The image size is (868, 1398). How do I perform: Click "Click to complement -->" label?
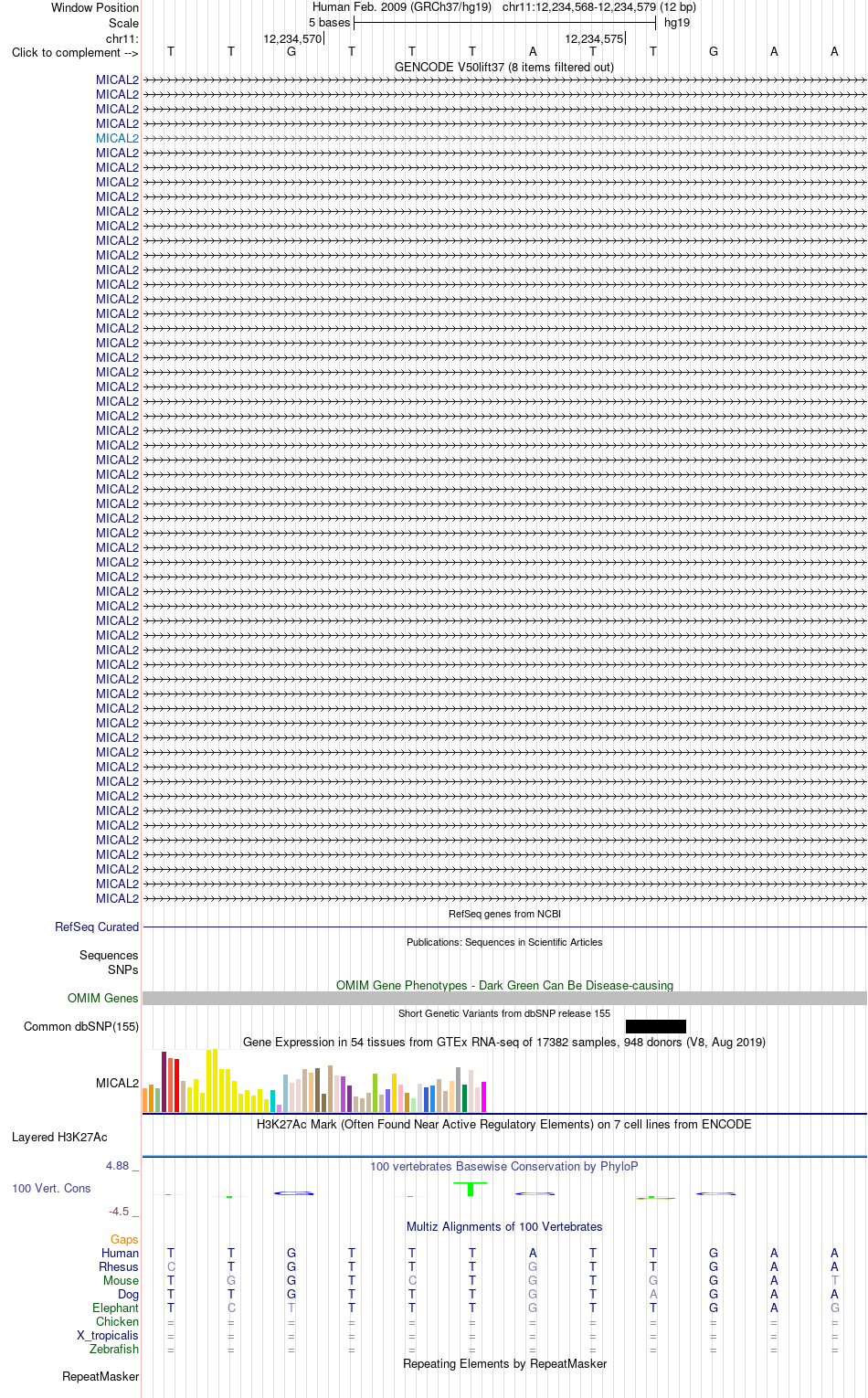click(75, 52)
